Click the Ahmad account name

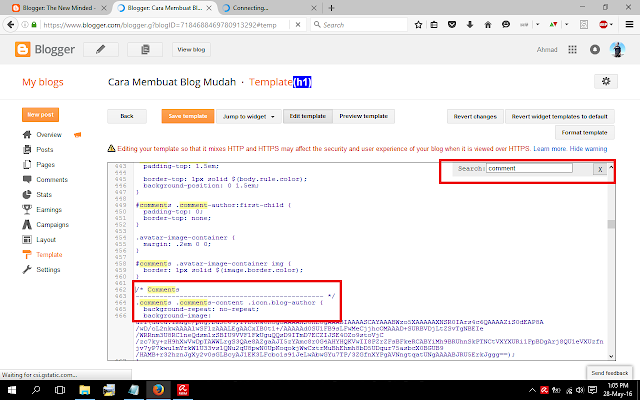point(547,49)
